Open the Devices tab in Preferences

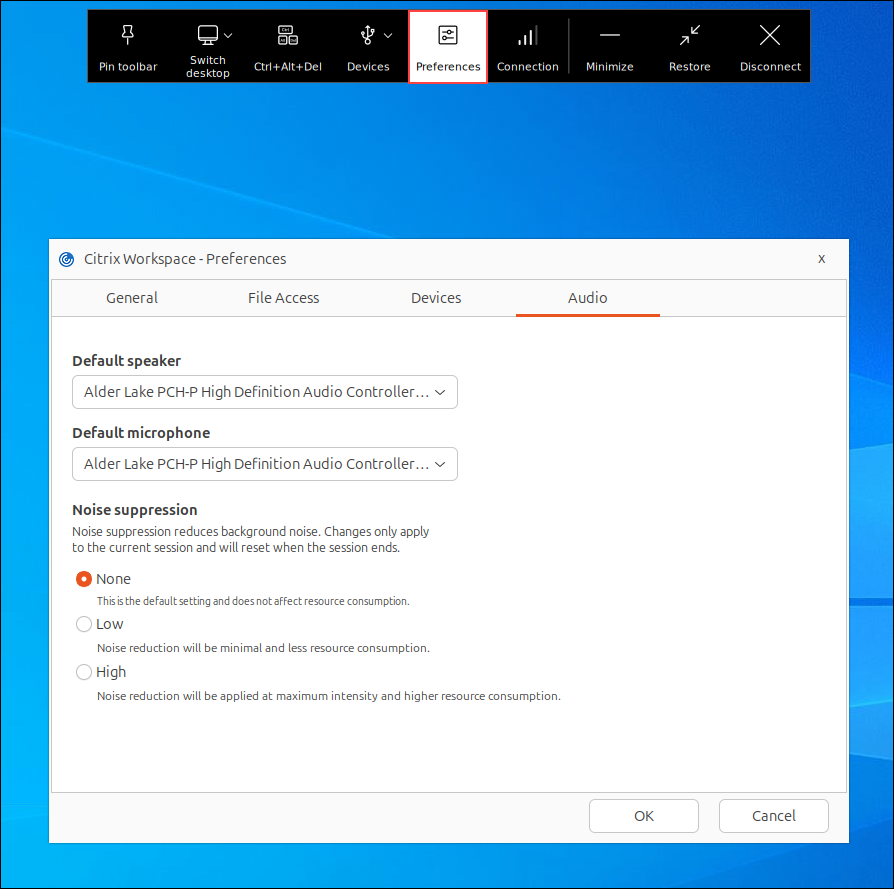(x=436, y=298)
